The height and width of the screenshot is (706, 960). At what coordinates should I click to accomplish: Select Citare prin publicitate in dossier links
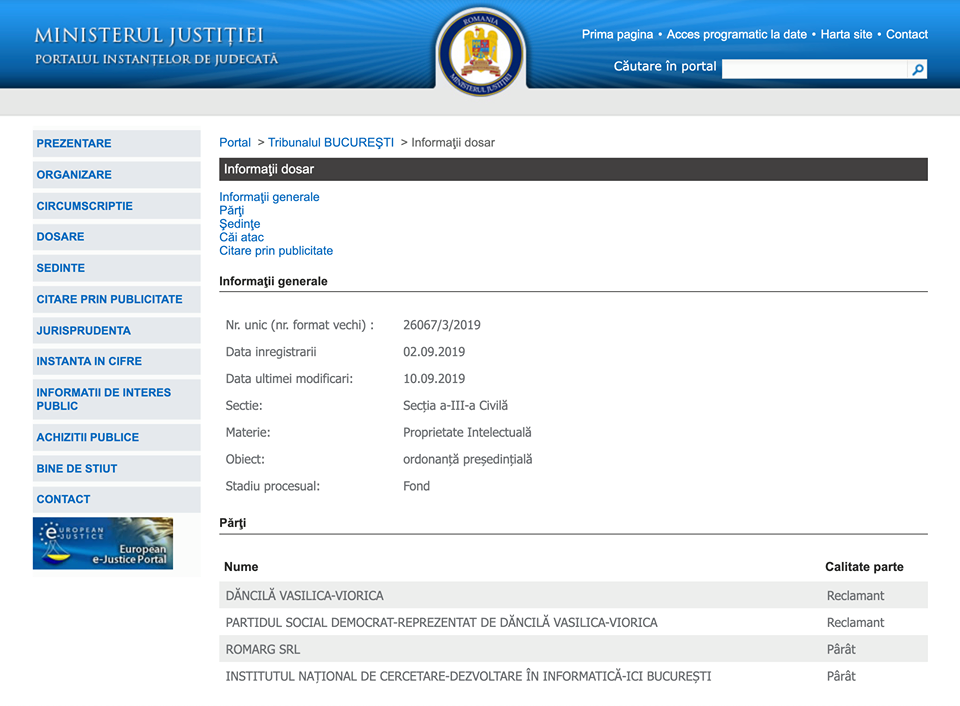(x=276, y=250)
